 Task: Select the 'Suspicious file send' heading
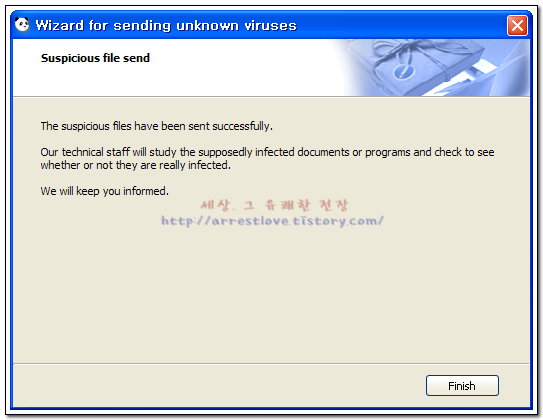[x=95, y=58]
